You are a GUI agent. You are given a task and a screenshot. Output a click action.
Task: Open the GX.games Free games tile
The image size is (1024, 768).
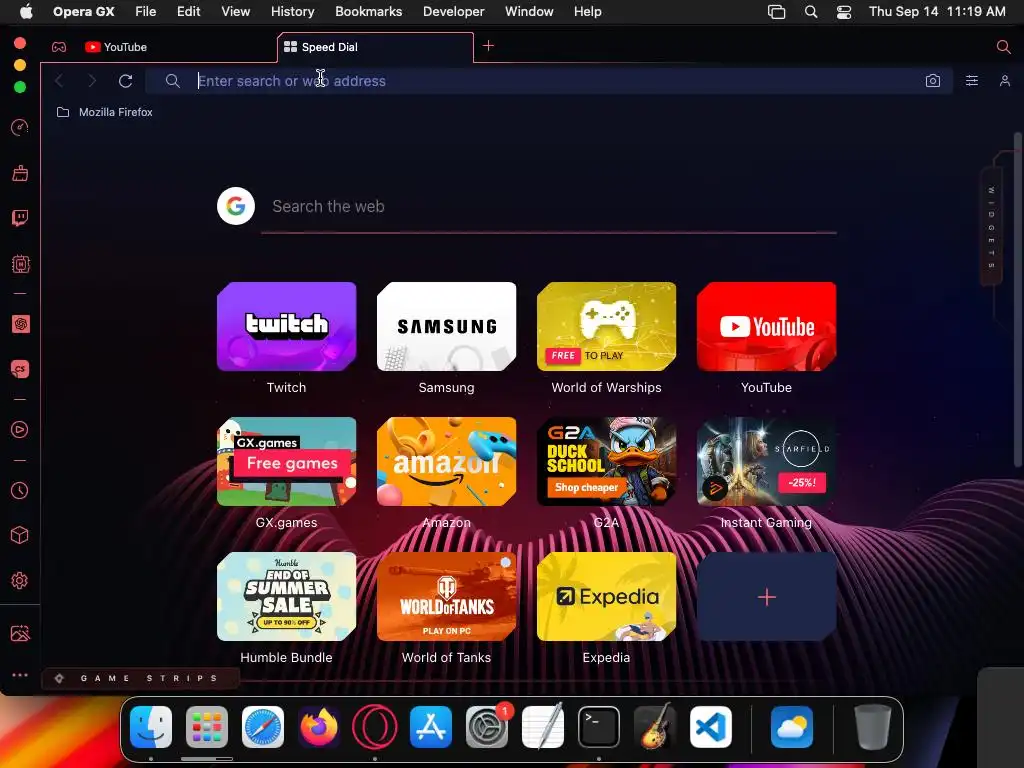[x=287, y=462]
